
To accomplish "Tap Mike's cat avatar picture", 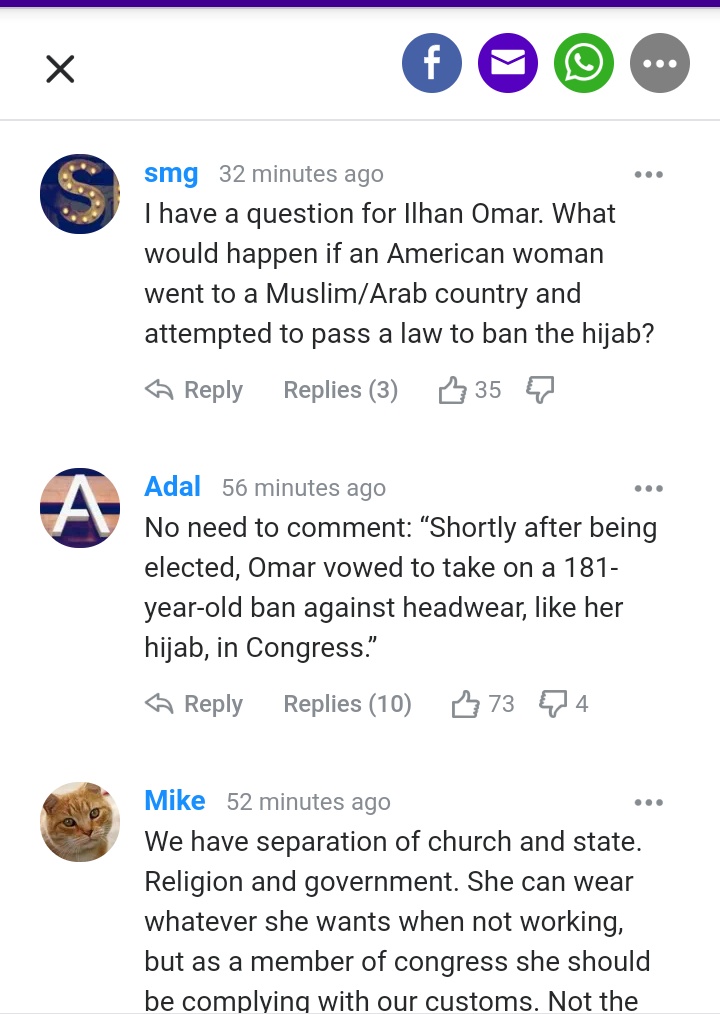I will (80, 822).
